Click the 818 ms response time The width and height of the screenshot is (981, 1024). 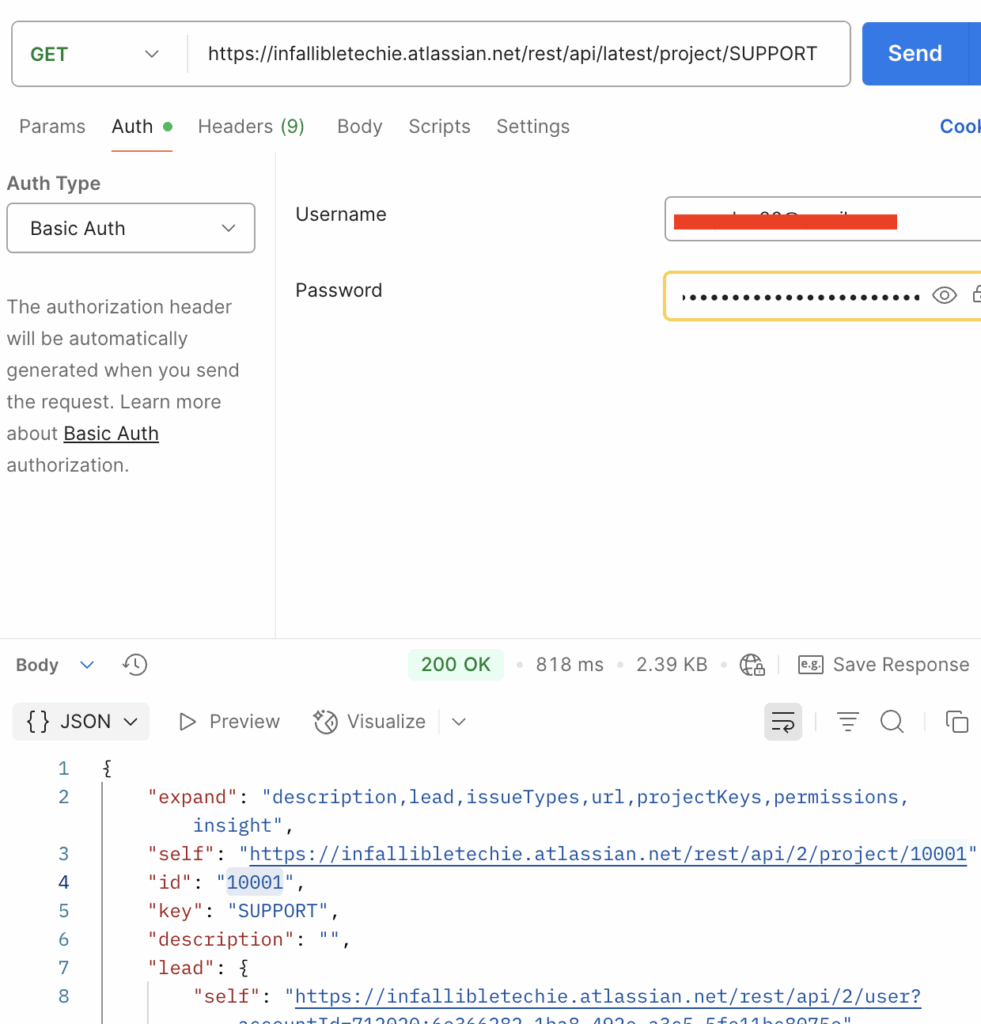(x=570, y=665)
